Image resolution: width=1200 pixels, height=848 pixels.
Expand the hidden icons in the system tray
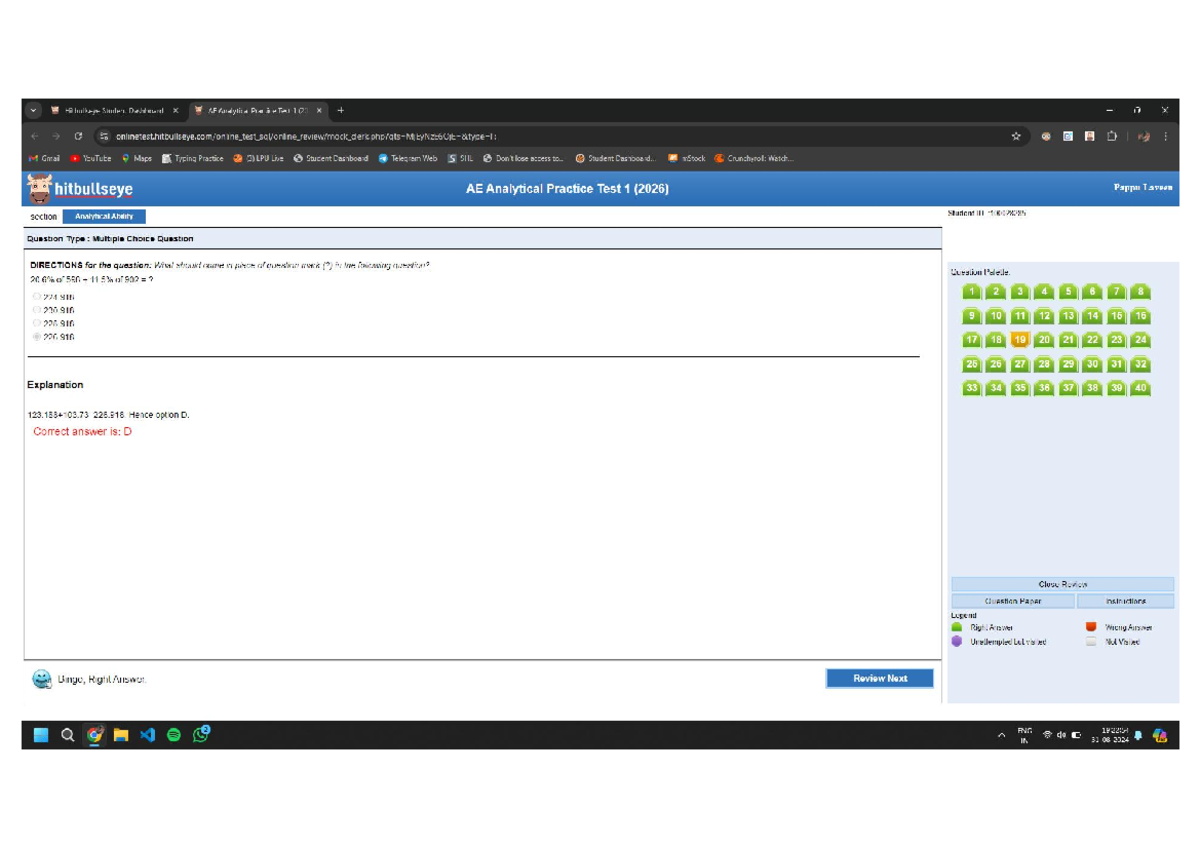[1001, 734]
